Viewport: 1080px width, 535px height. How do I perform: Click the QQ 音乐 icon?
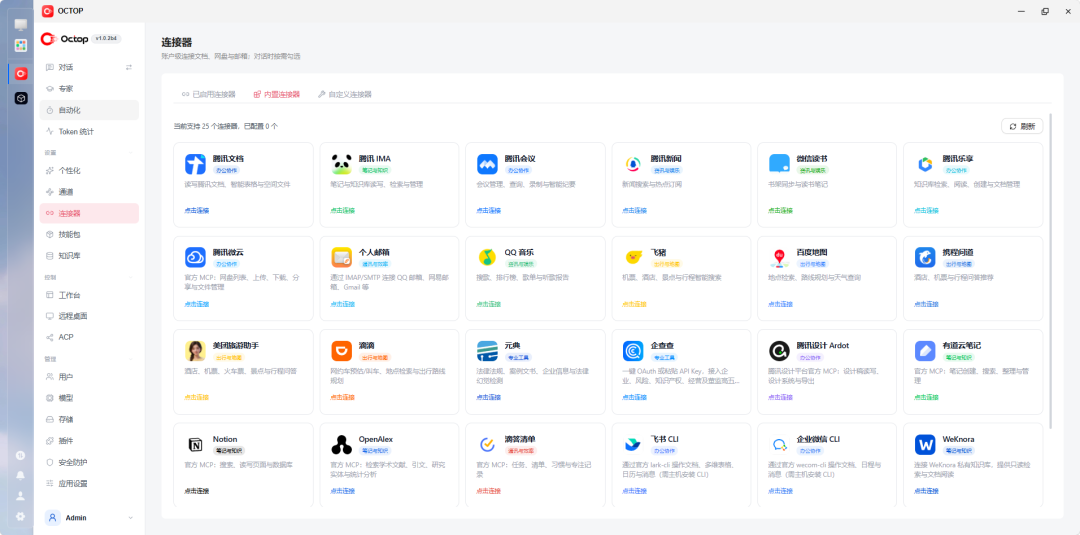coord(488,258)
